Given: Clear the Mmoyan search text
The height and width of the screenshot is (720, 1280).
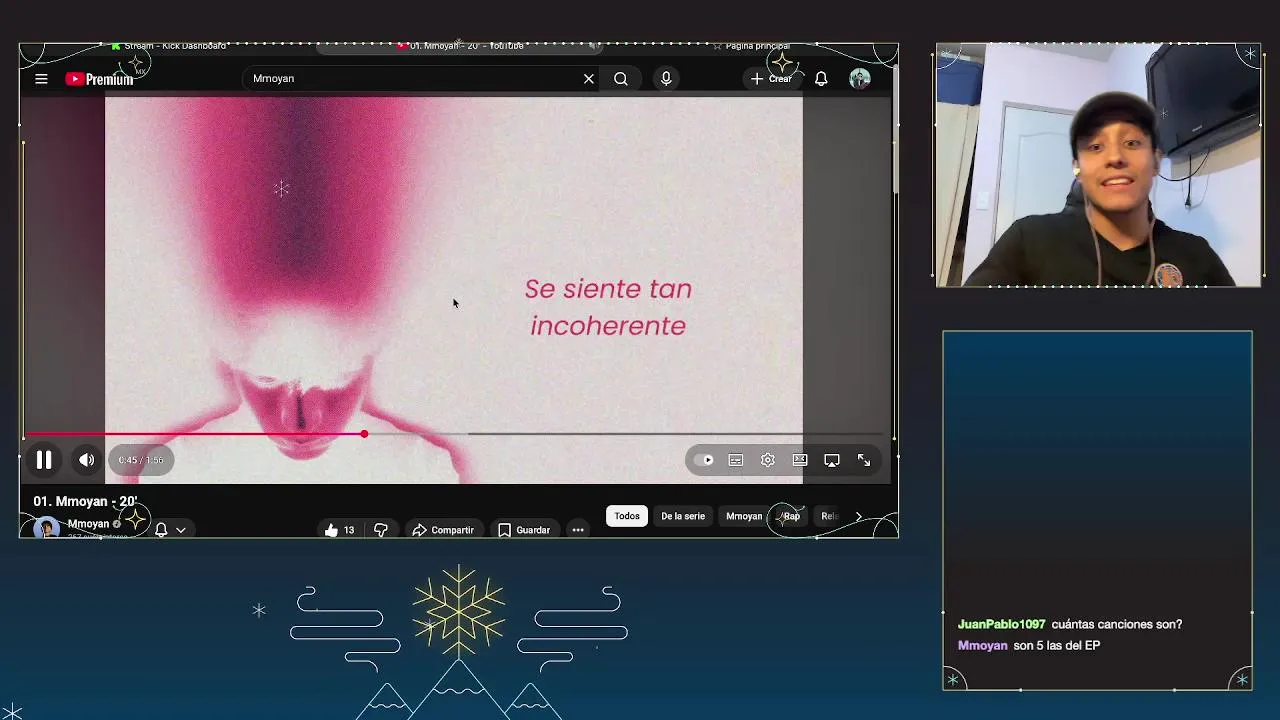Looking at the screenshot, I should (x=589, y=79).
